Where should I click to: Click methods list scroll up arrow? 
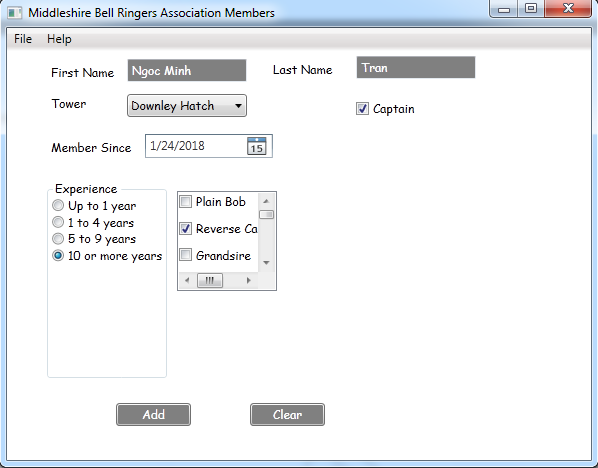coord(266,201)
